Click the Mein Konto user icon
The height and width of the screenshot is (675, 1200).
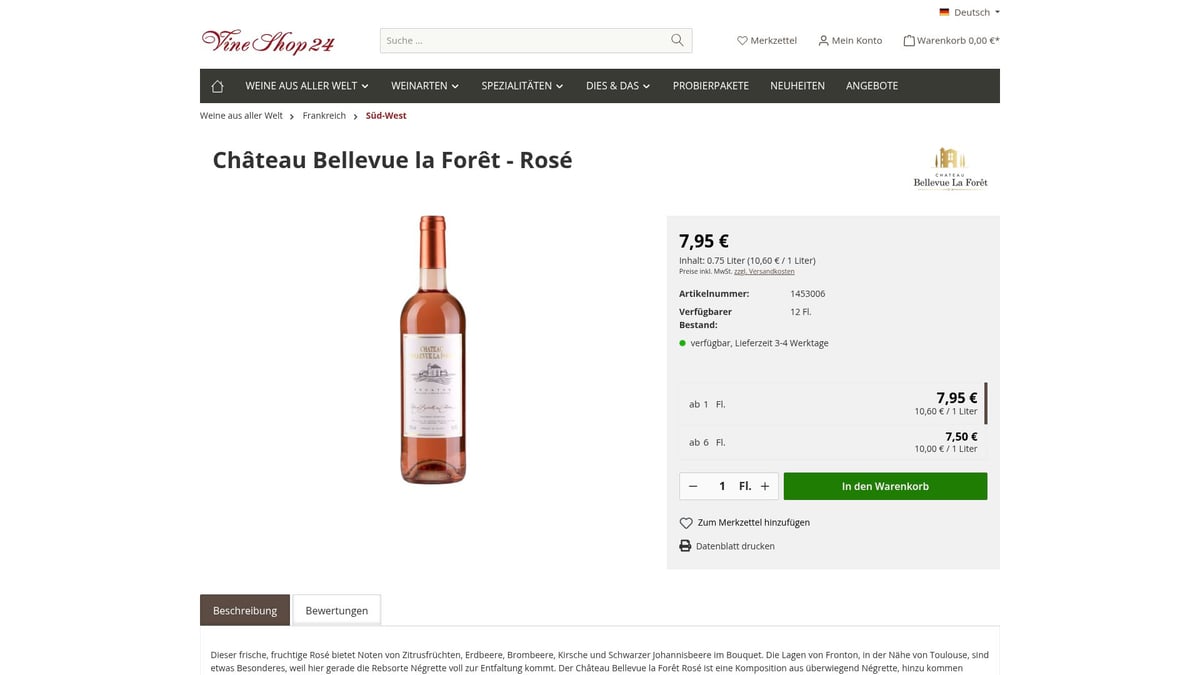[x=822, y=40]
